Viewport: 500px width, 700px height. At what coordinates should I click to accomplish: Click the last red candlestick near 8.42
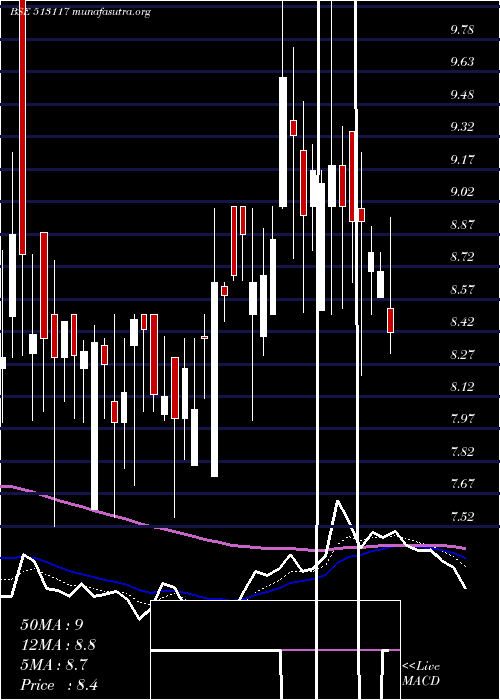coord(391,320)
